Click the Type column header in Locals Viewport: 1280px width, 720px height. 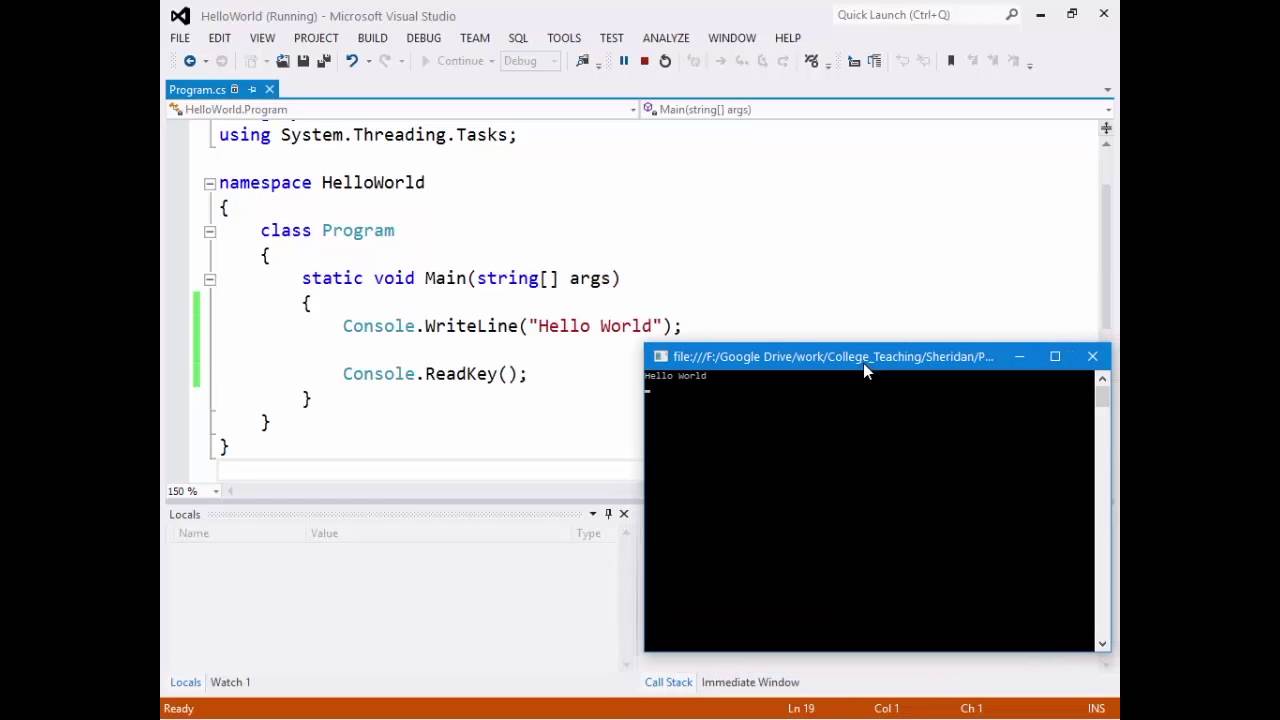(588, 533)
